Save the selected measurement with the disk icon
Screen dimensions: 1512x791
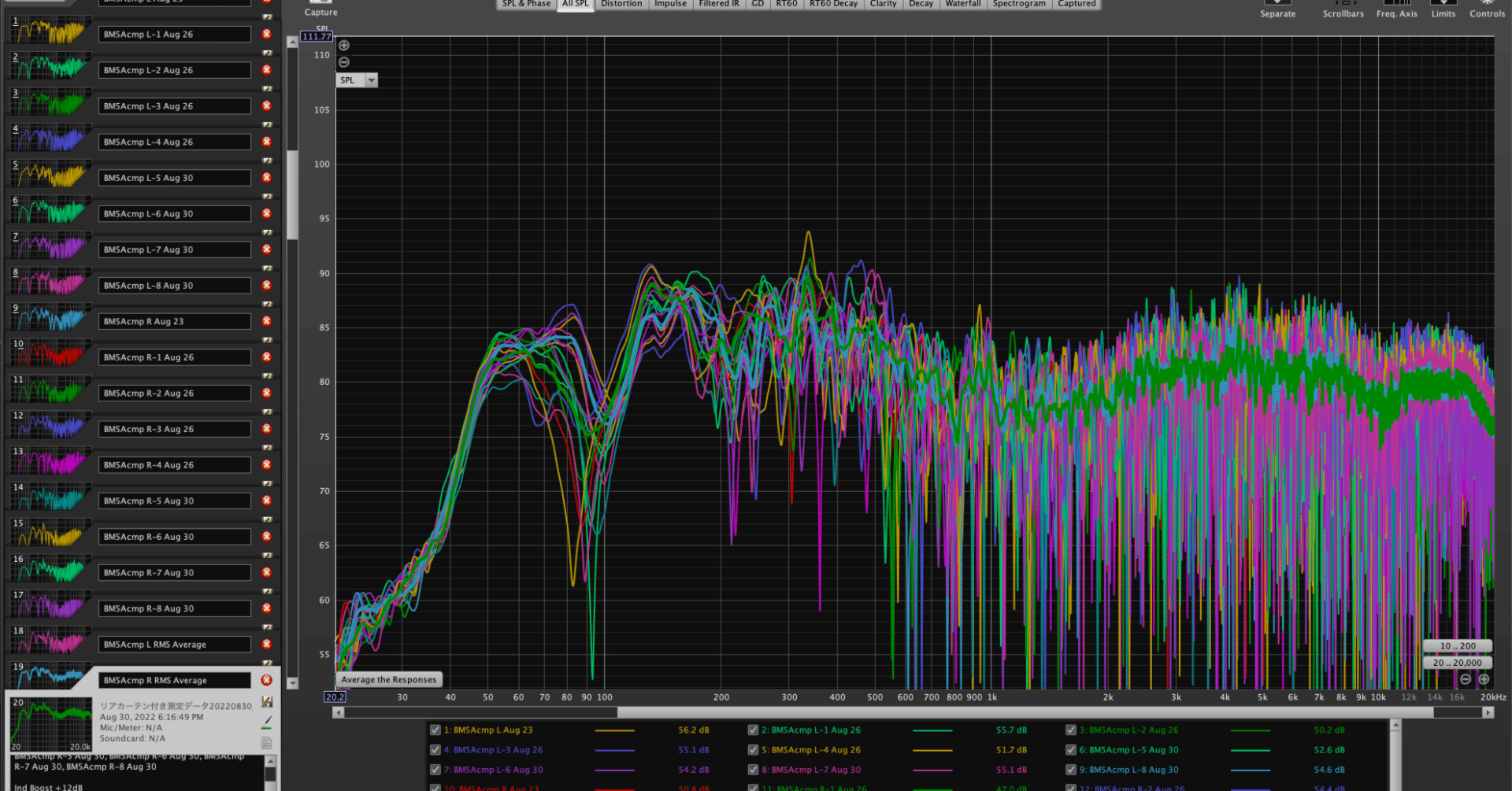pos(267,701)
